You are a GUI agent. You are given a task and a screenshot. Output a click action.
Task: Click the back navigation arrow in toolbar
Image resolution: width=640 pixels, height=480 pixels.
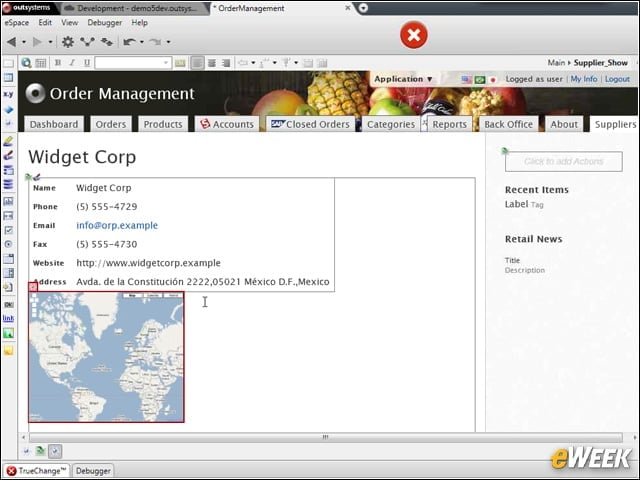11,42
